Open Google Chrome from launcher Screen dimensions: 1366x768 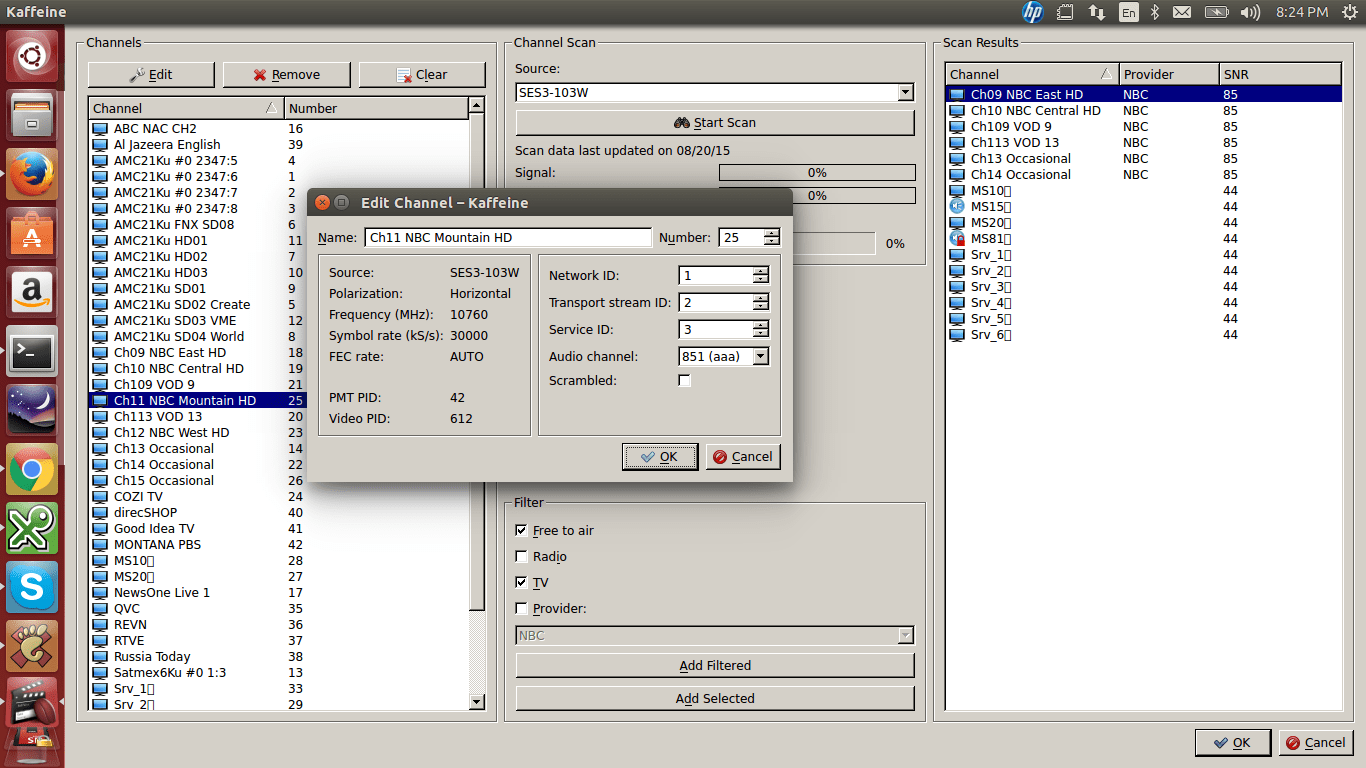(x=32, y=469)
